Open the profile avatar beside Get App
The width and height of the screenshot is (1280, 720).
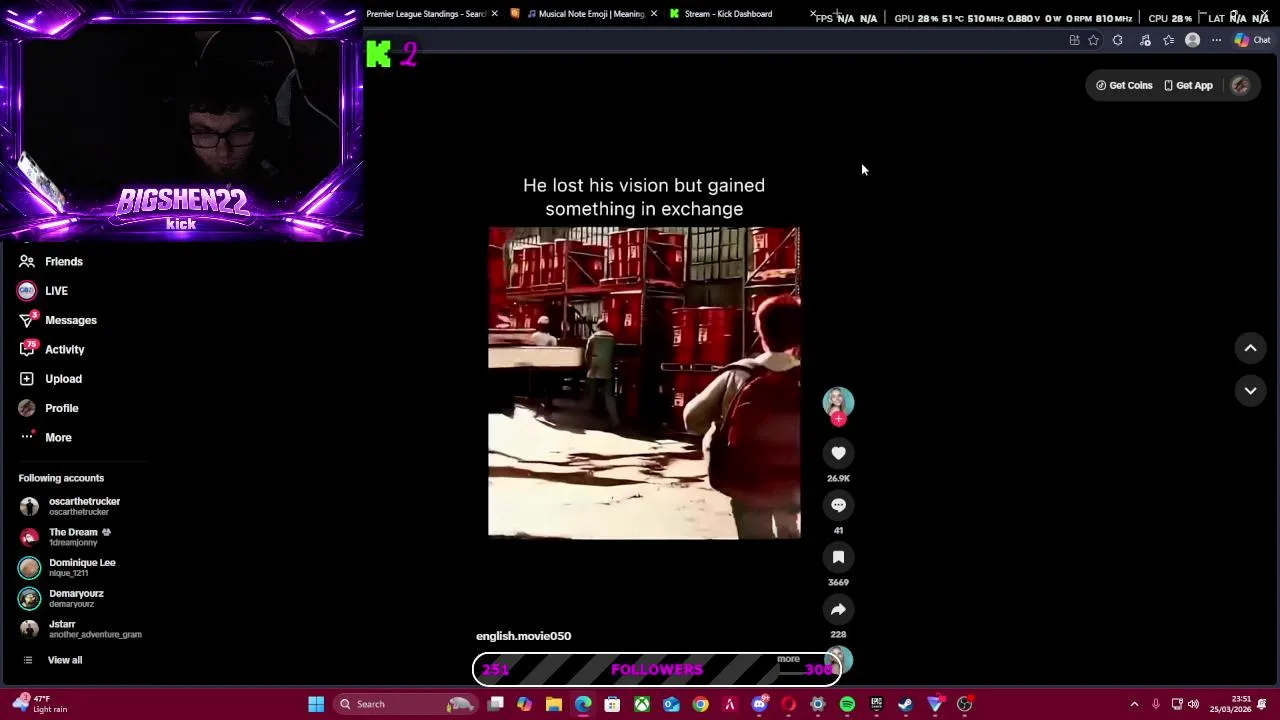click(1240, 85)
